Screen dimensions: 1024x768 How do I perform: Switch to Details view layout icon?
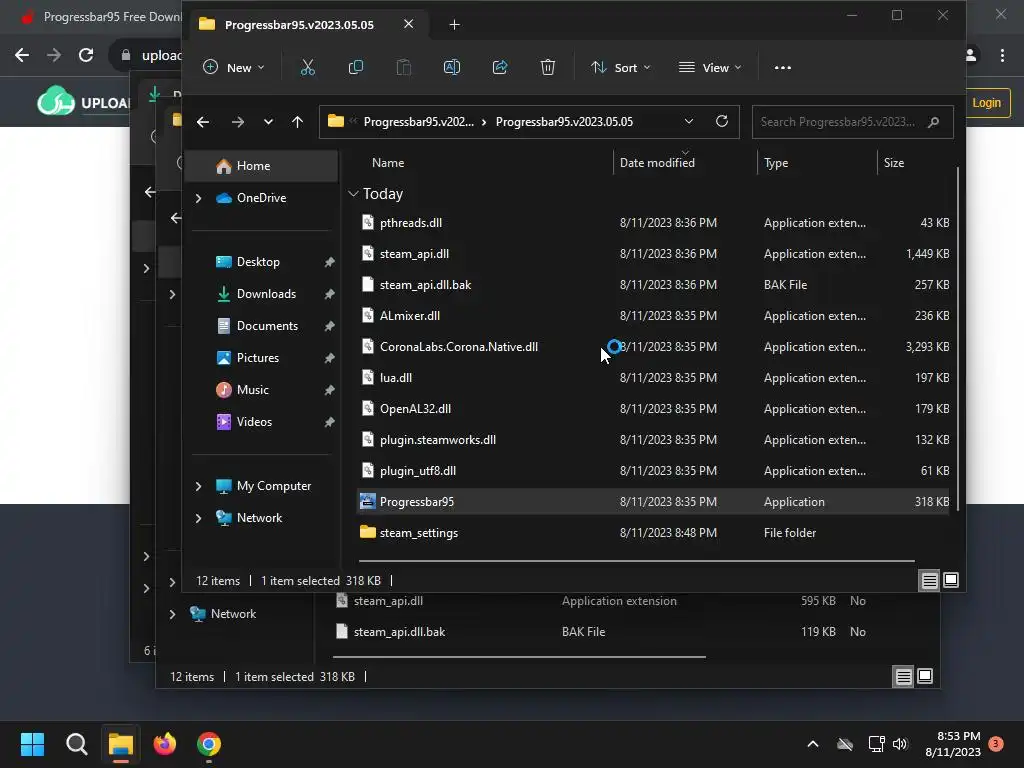pyautogui.click(x=929, y=580)
